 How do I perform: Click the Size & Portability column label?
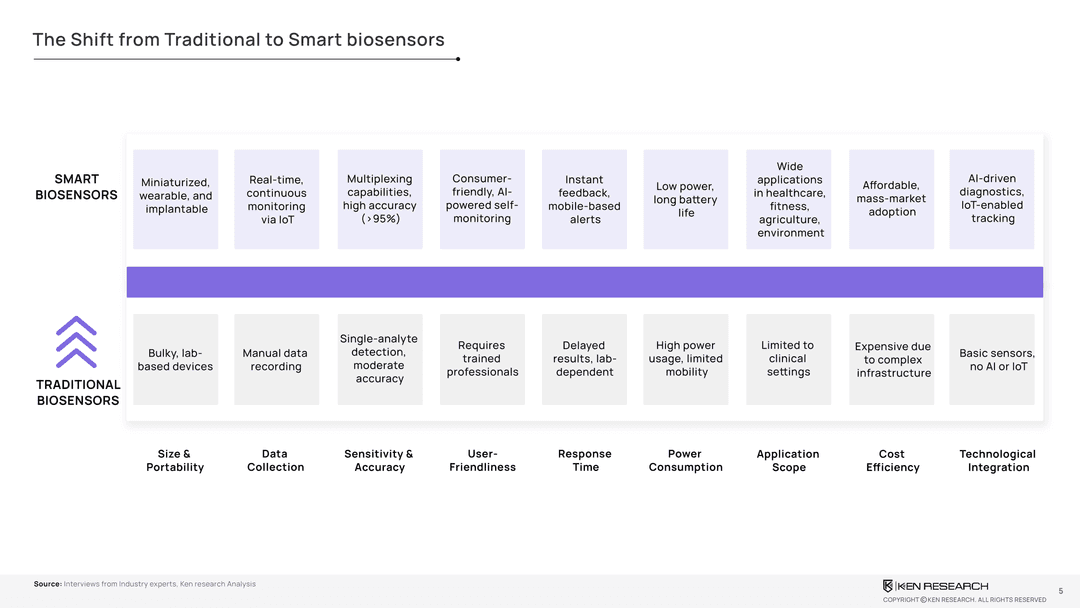click(x=175, y=460)
